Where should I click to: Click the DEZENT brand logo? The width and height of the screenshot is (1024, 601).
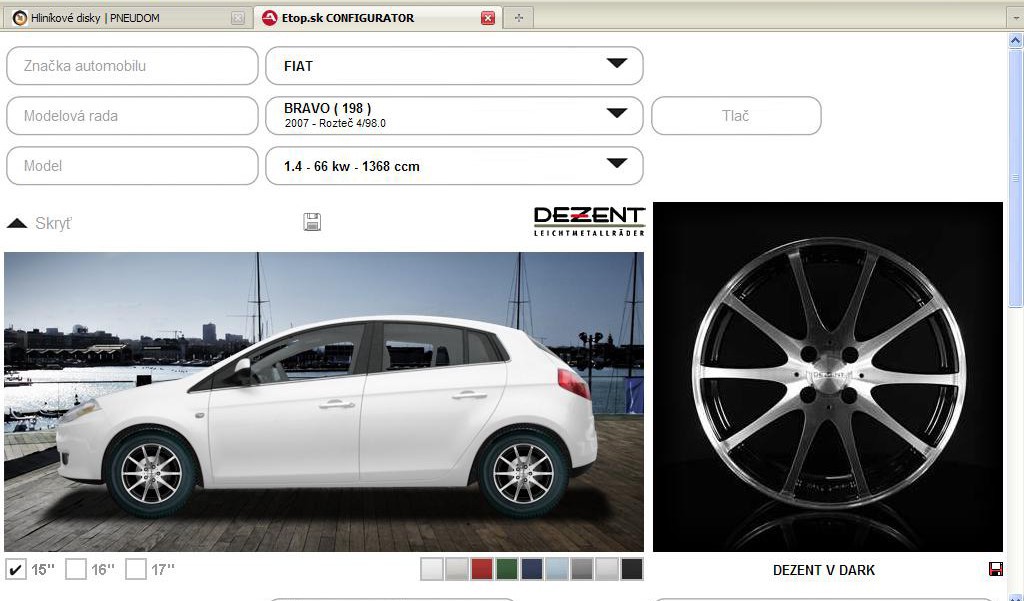coord(589,221)
